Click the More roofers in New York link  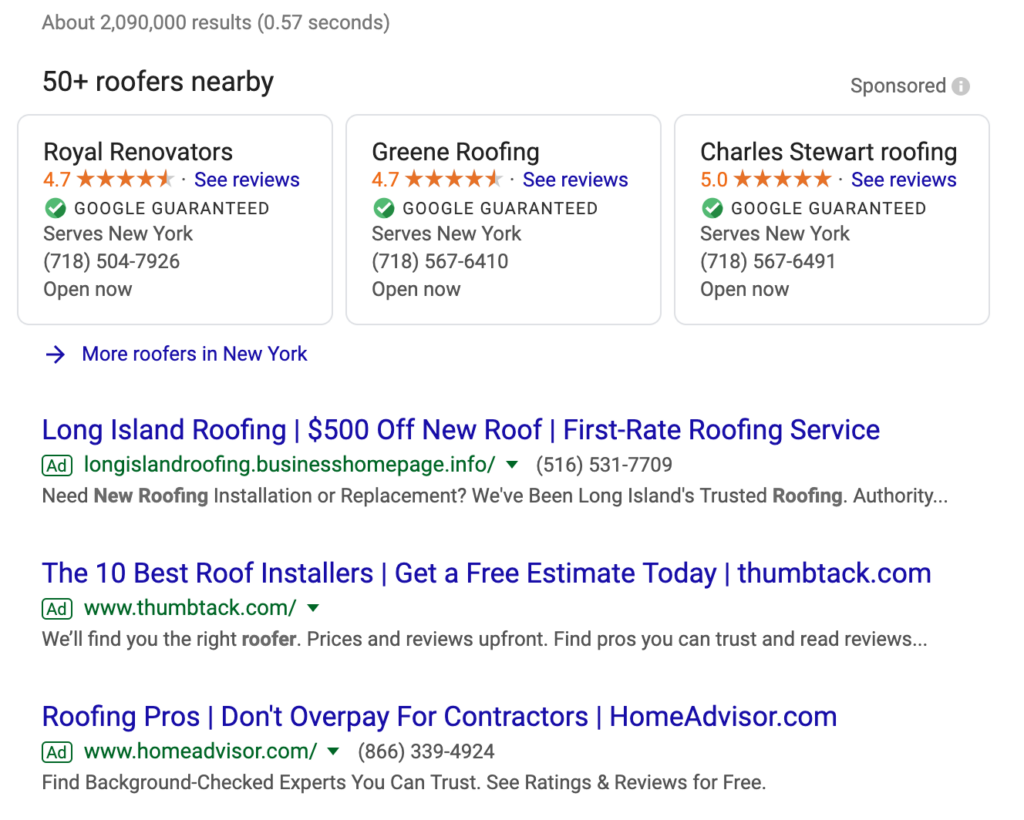194,354
